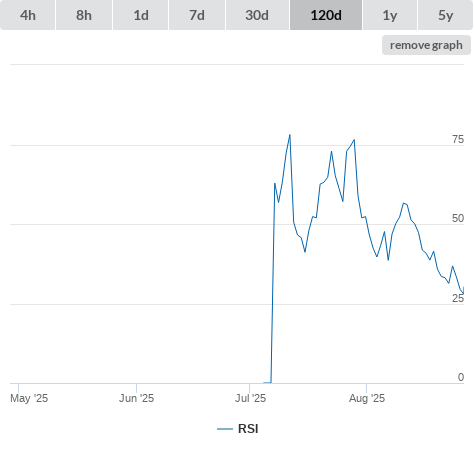Click the Jul '25 axis label
Screen dimensions: 474x455
coord(250,398)
